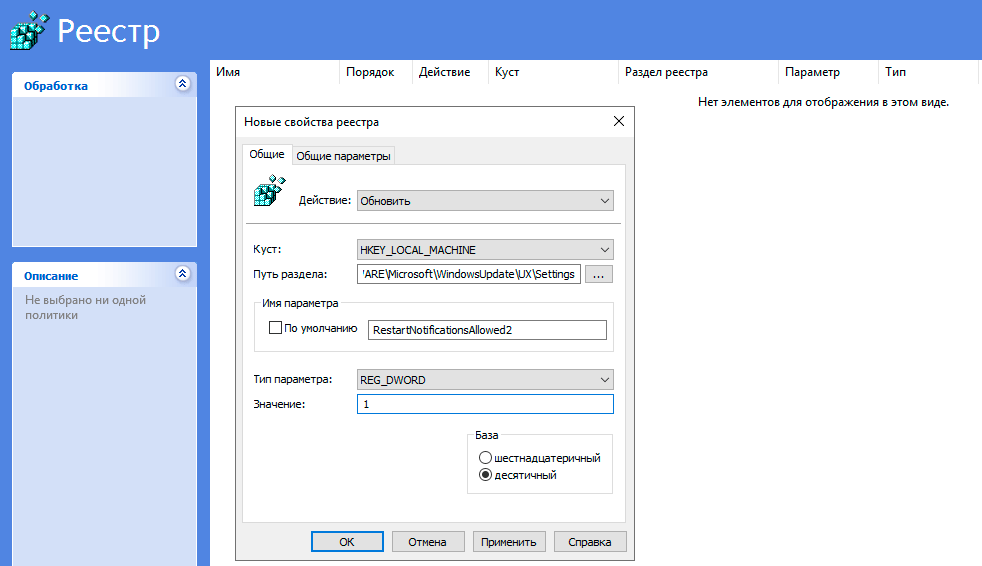982x566 pixels.
Task: Click the Тип column header
Action: click(x=928, y=72)
